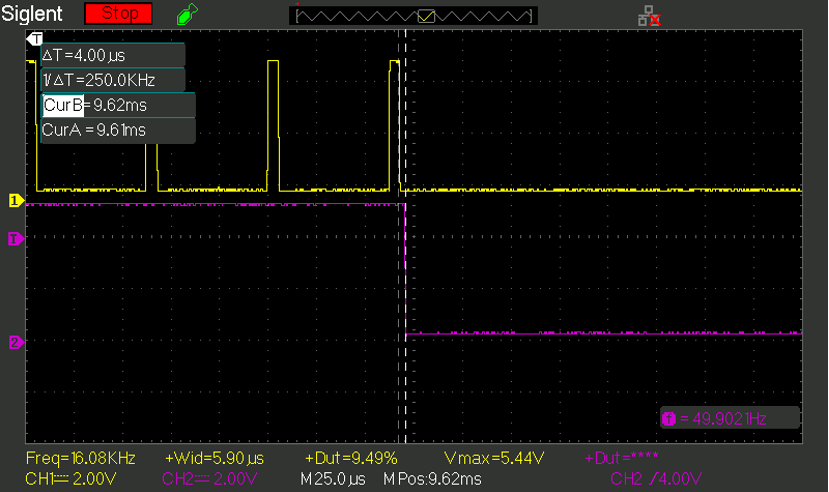Viewport: 829px width, 492px height.
Task: Click the trigger position T marker
Action: click(34, 38)
